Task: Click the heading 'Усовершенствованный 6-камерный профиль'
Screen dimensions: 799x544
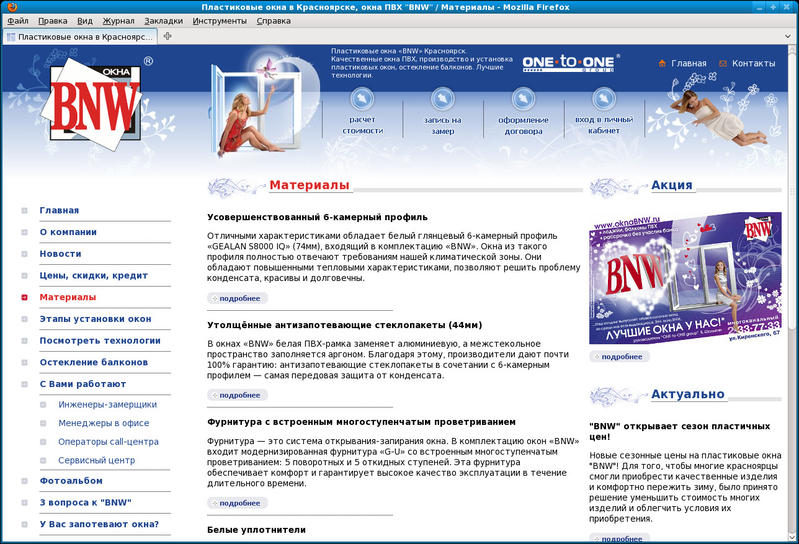Action: [317, 217]
